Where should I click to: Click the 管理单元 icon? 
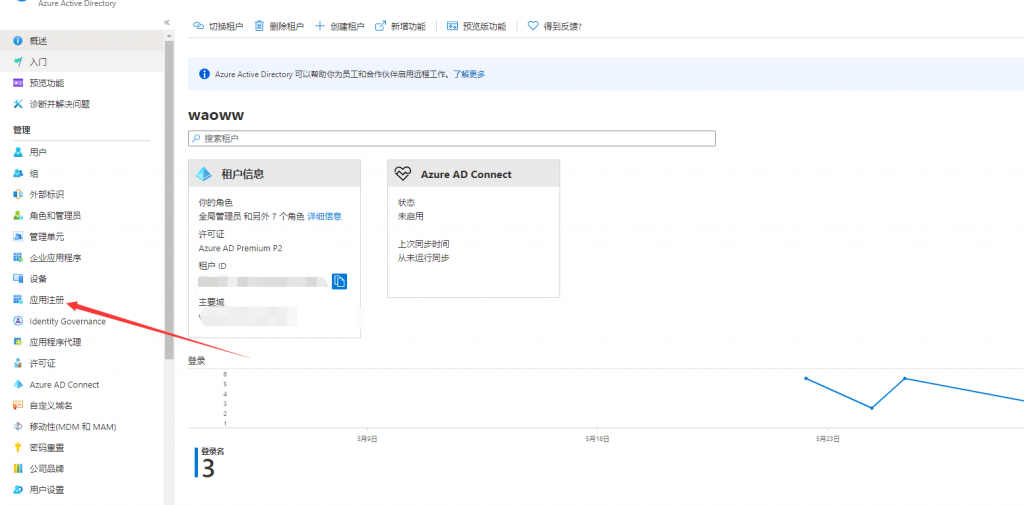coord(18,236)
